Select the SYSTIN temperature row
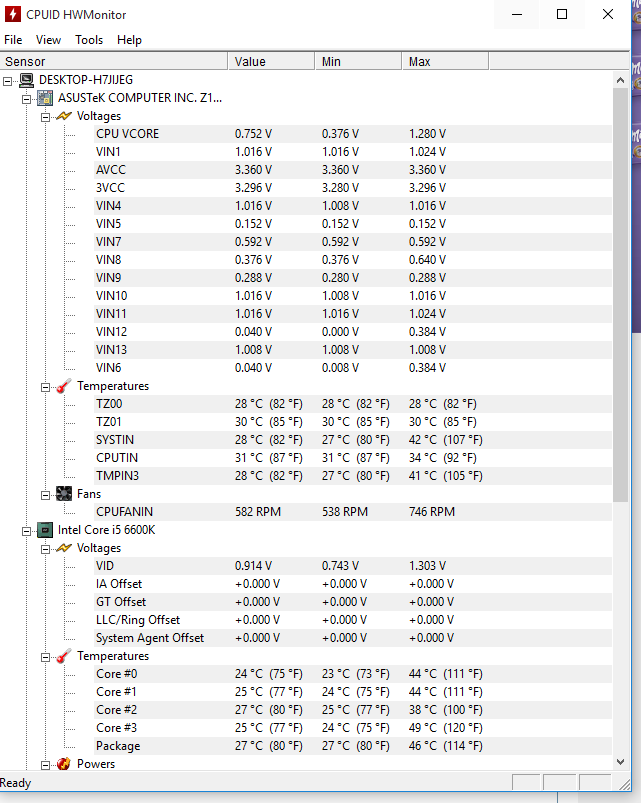Screen dimensions: 641x803 353,440
